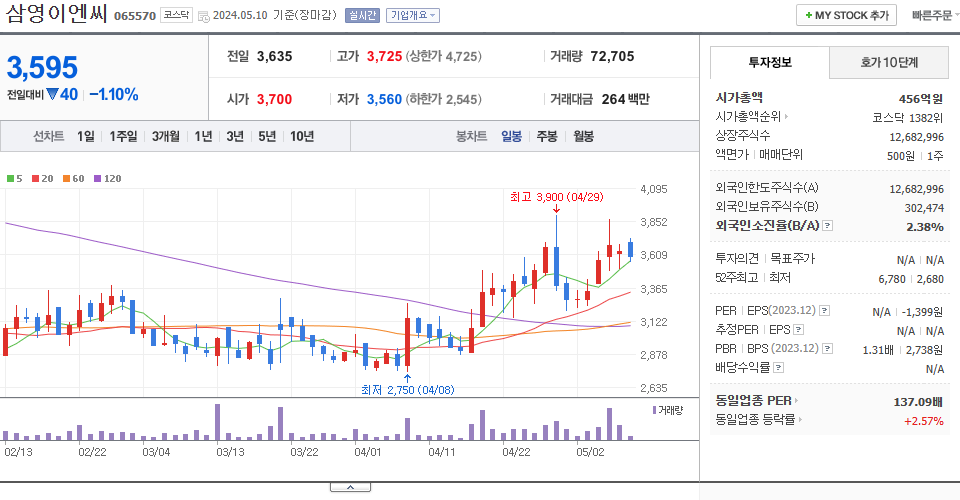Click the 거래량 value 72,705

(612, 56)
